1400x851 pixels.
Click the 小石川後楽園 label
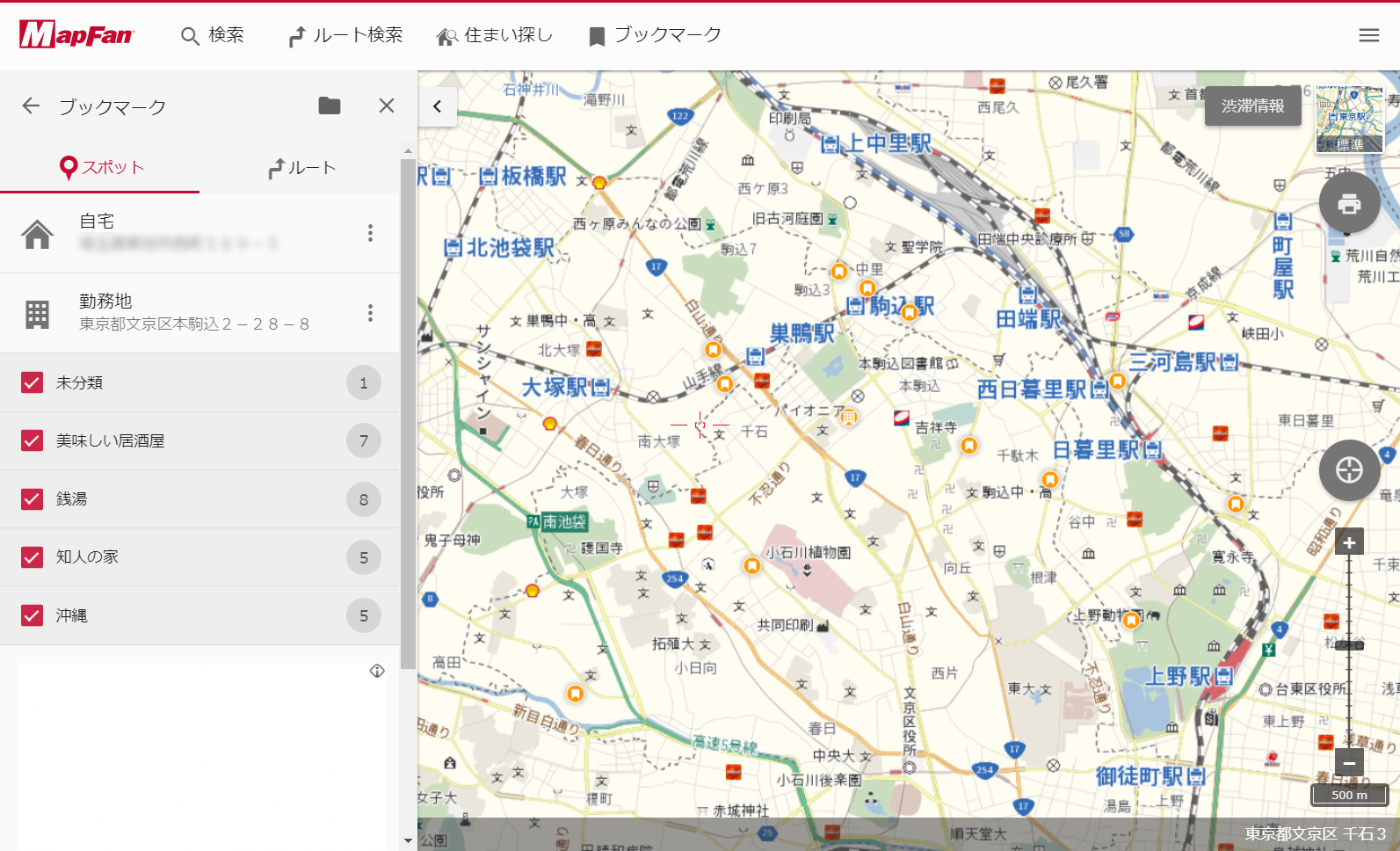tap(819, 780)
